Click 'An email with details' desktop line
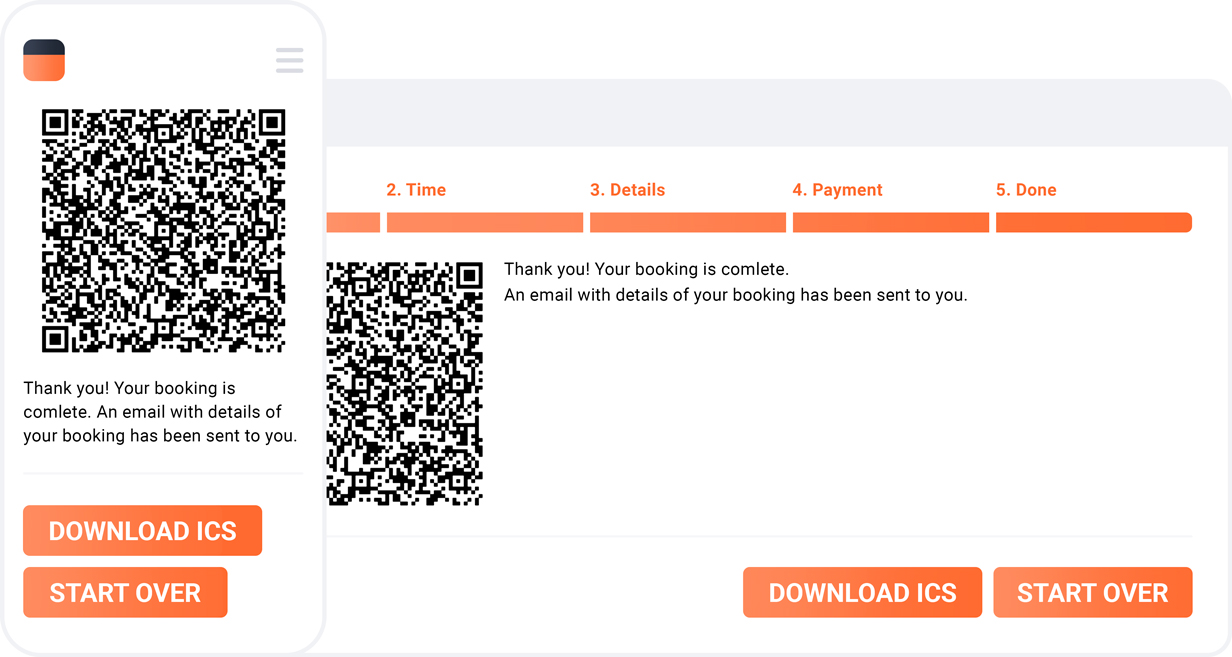 pyautogui.click(x=735, y=295)
